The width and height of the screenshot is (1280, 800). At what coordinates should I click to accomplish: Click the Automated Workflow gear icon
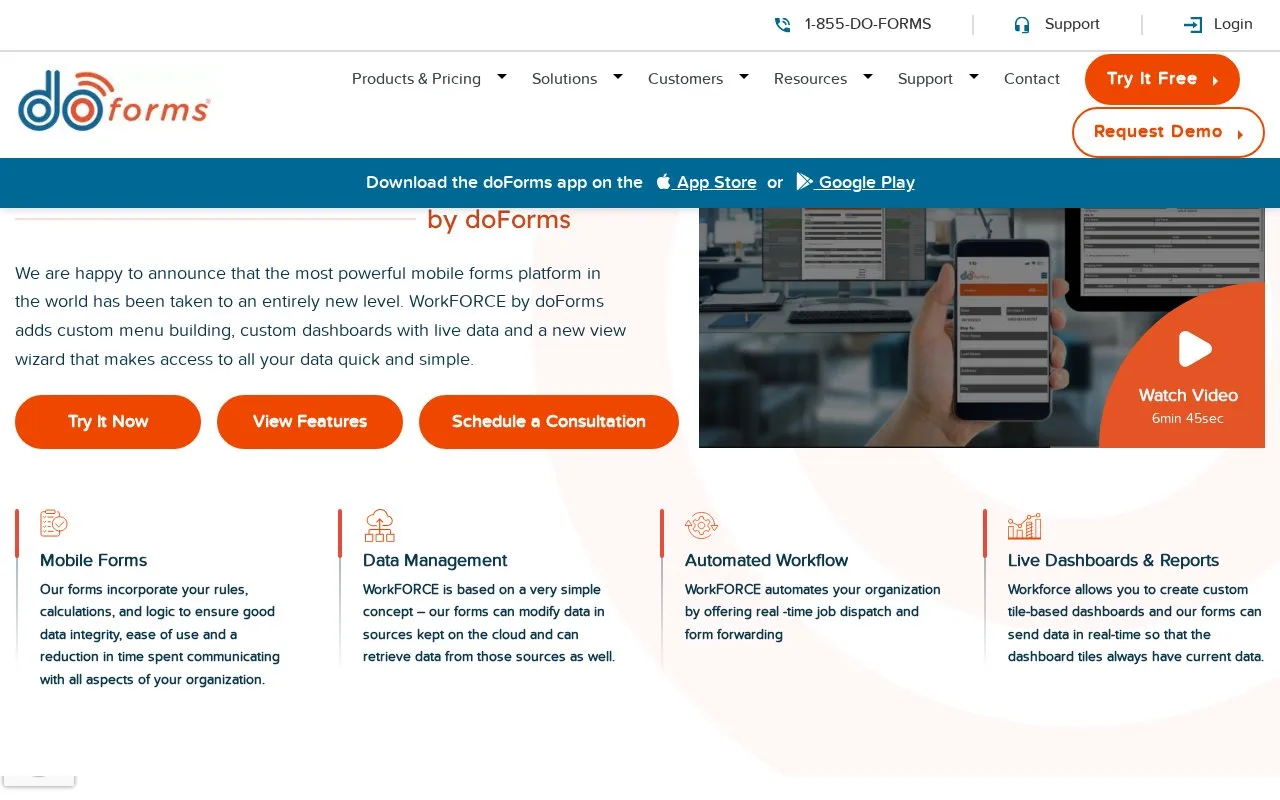click(x=701, y=525)
